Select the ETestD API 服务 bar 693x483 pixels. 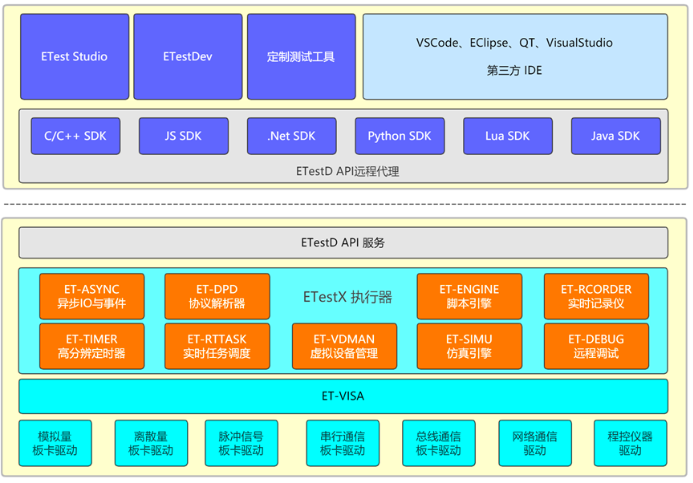(x=343, y=243)
